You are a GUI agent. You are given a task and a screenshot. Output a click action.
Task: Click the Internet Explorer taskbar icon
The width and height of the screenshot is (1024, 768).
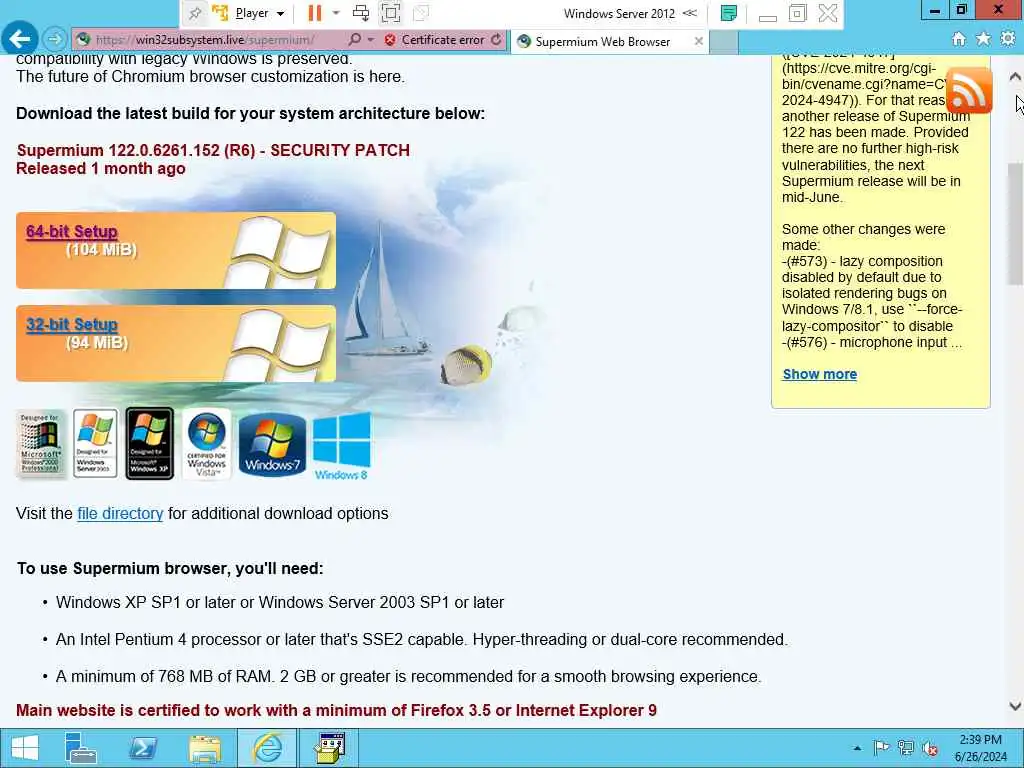[x=267, y=748]
